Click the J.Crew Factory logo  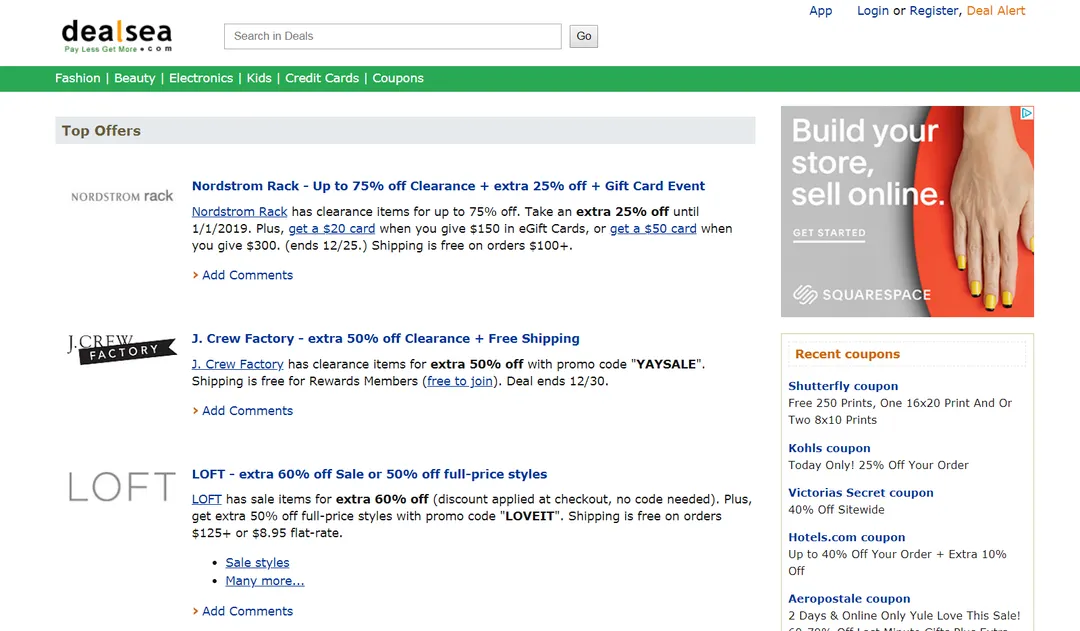click(x=121, y=349)
